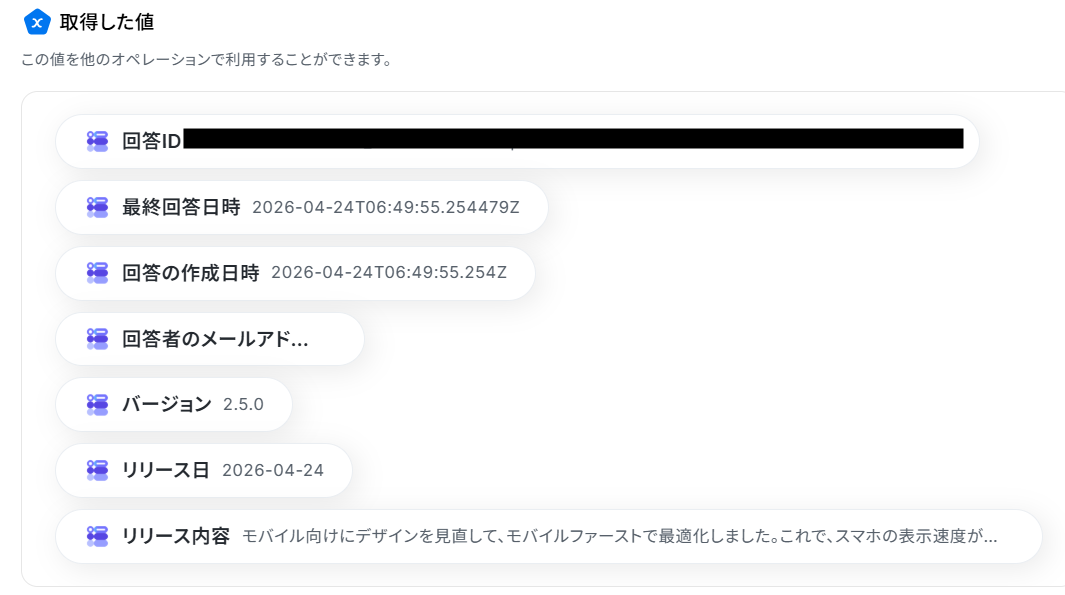Click the purple icon beside 回答の作成日時

tap(97, 273)
